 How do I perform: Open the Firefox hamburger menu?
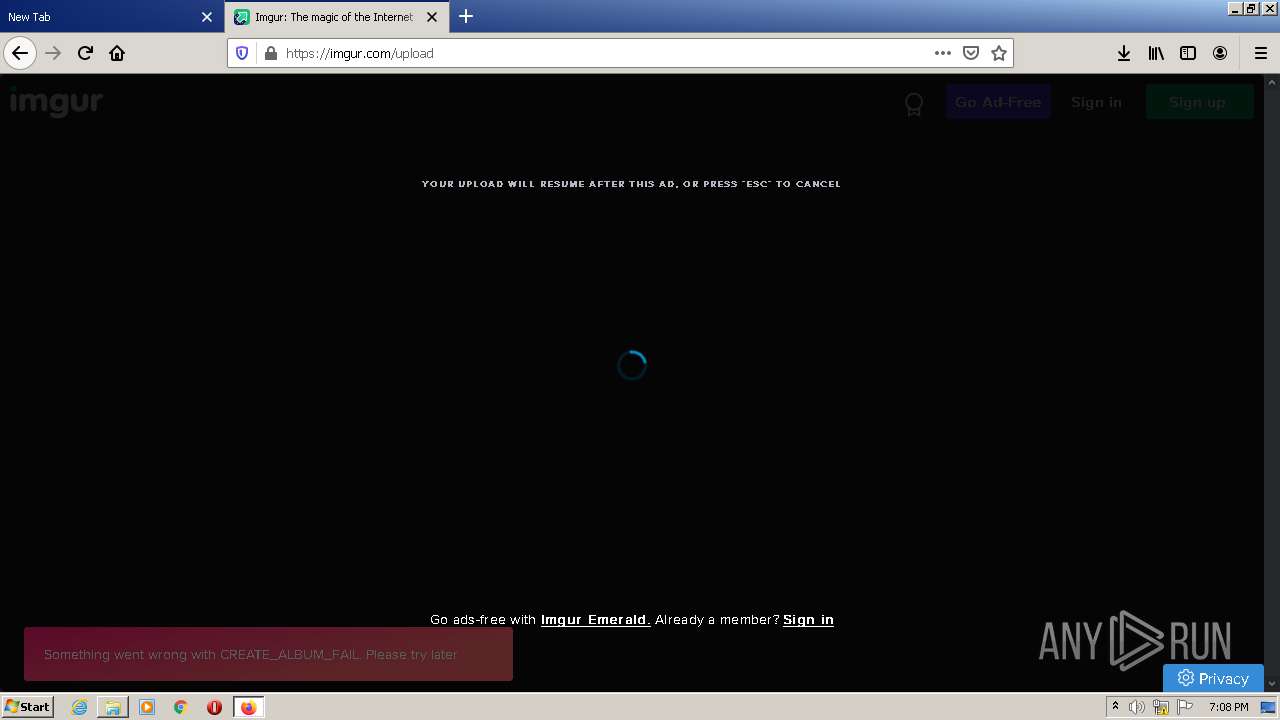point(1260,53)
